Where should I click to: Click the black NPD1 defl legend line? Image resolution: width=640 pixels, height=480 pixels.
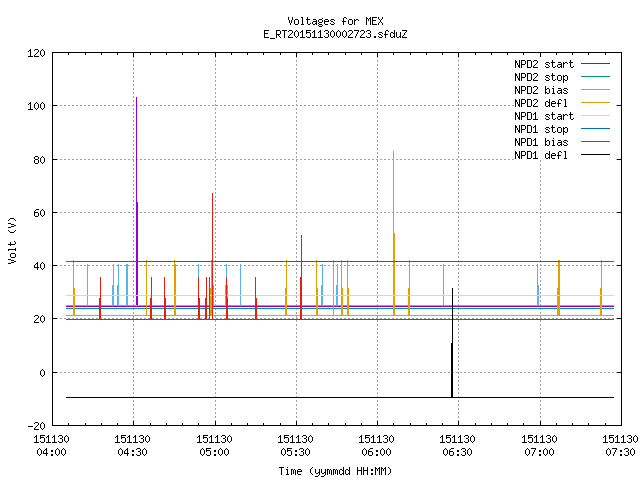(x=595, y=155)
